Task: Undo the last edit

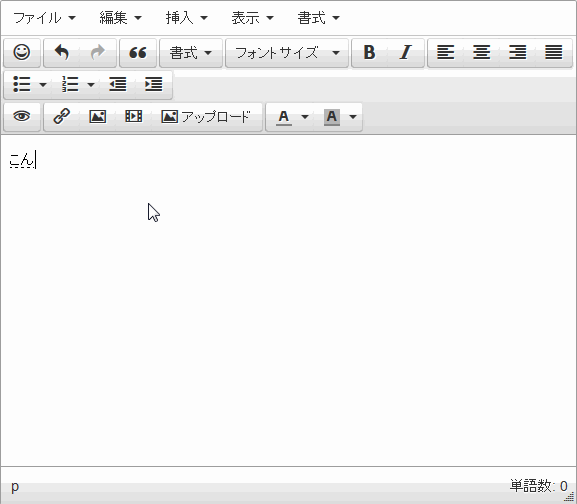Action: [x=62, y=53]
